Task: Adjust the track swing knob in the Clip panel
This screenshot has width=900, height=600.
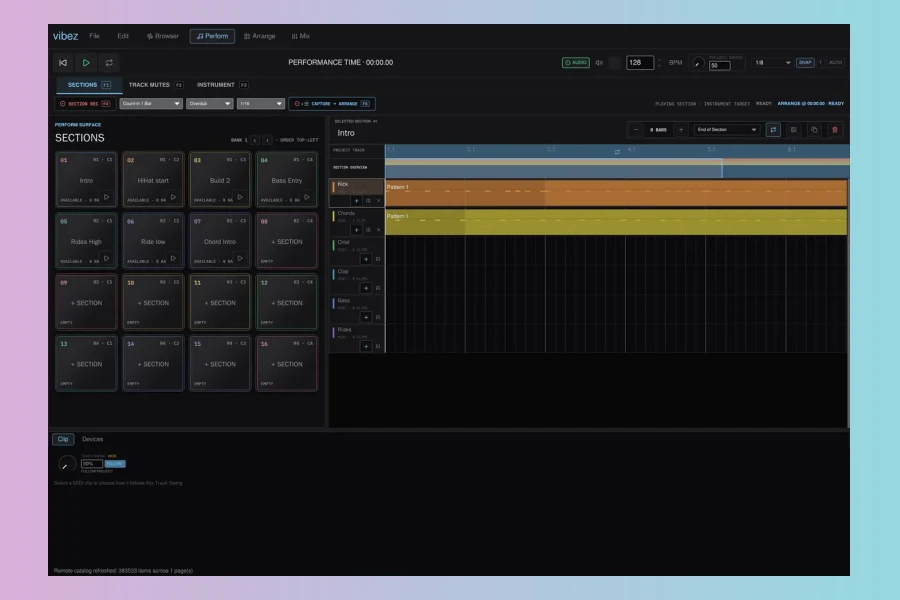Action: pyautogui.click(x=67, y=463)
